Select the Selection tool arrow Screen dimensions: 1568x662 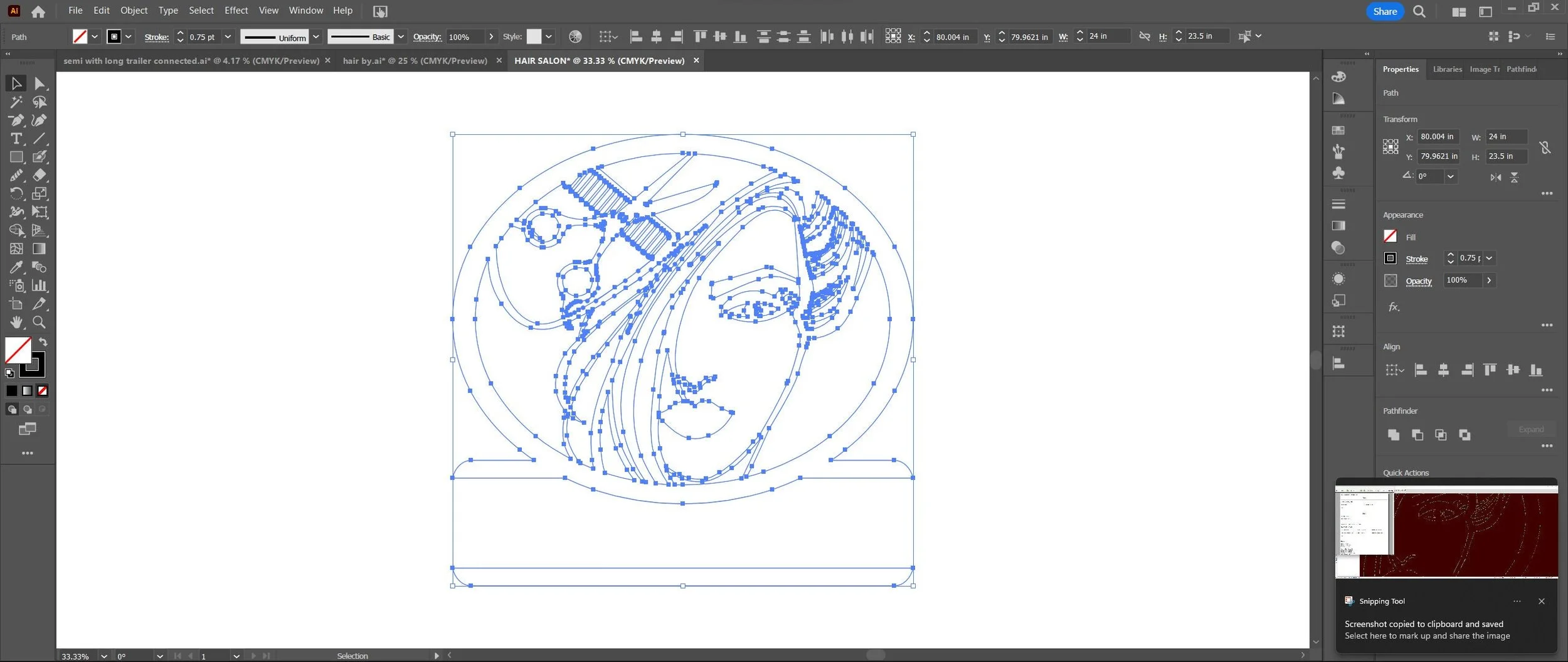(16, 83)
